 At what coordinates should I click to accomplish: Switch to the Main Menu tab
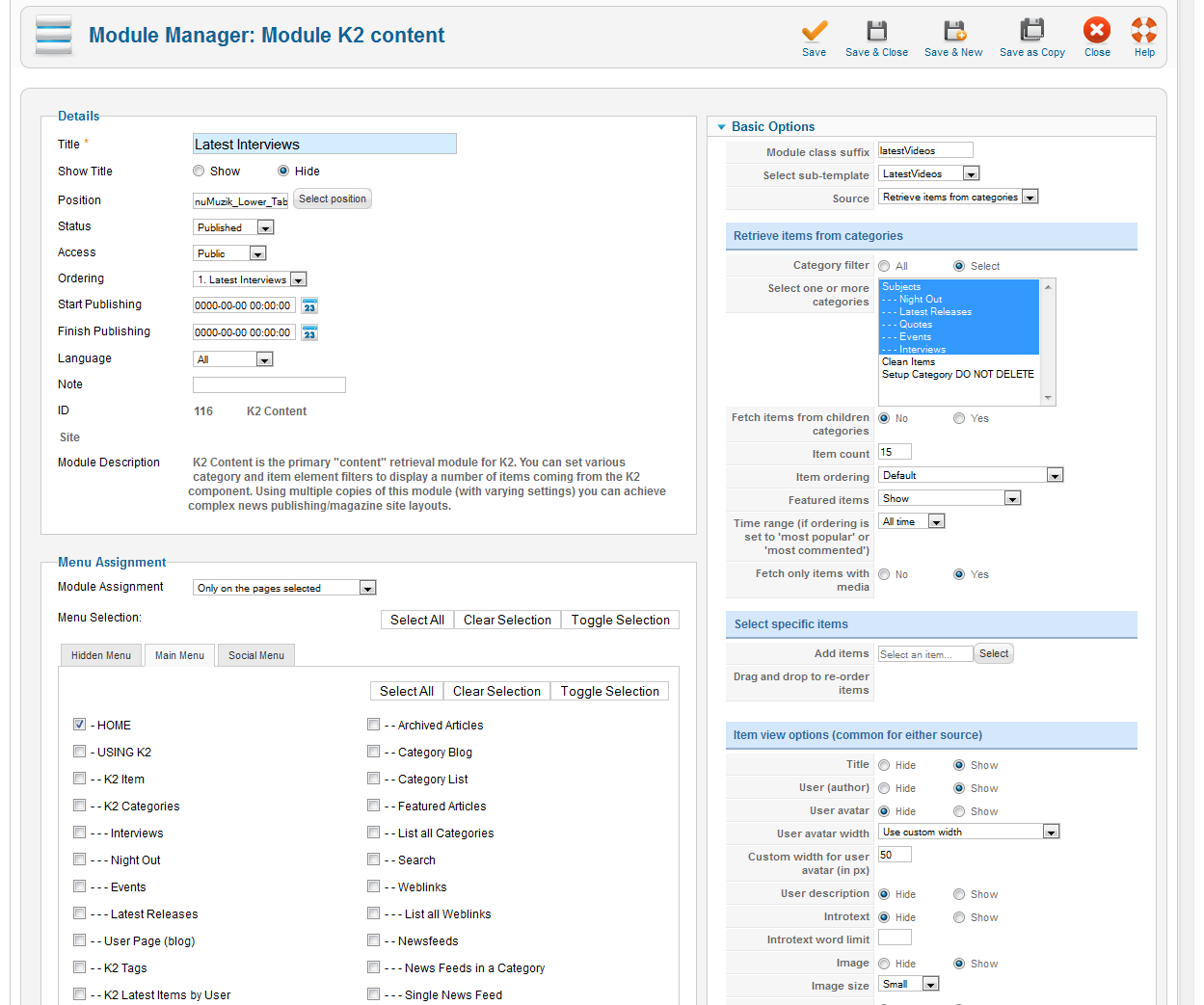(x=179, y=655)
